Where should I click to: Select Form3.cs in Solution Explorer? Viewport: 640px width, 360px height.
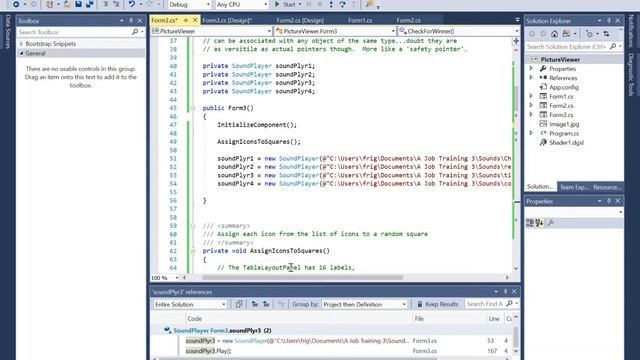pyautogui.click(x=561, y=115)
